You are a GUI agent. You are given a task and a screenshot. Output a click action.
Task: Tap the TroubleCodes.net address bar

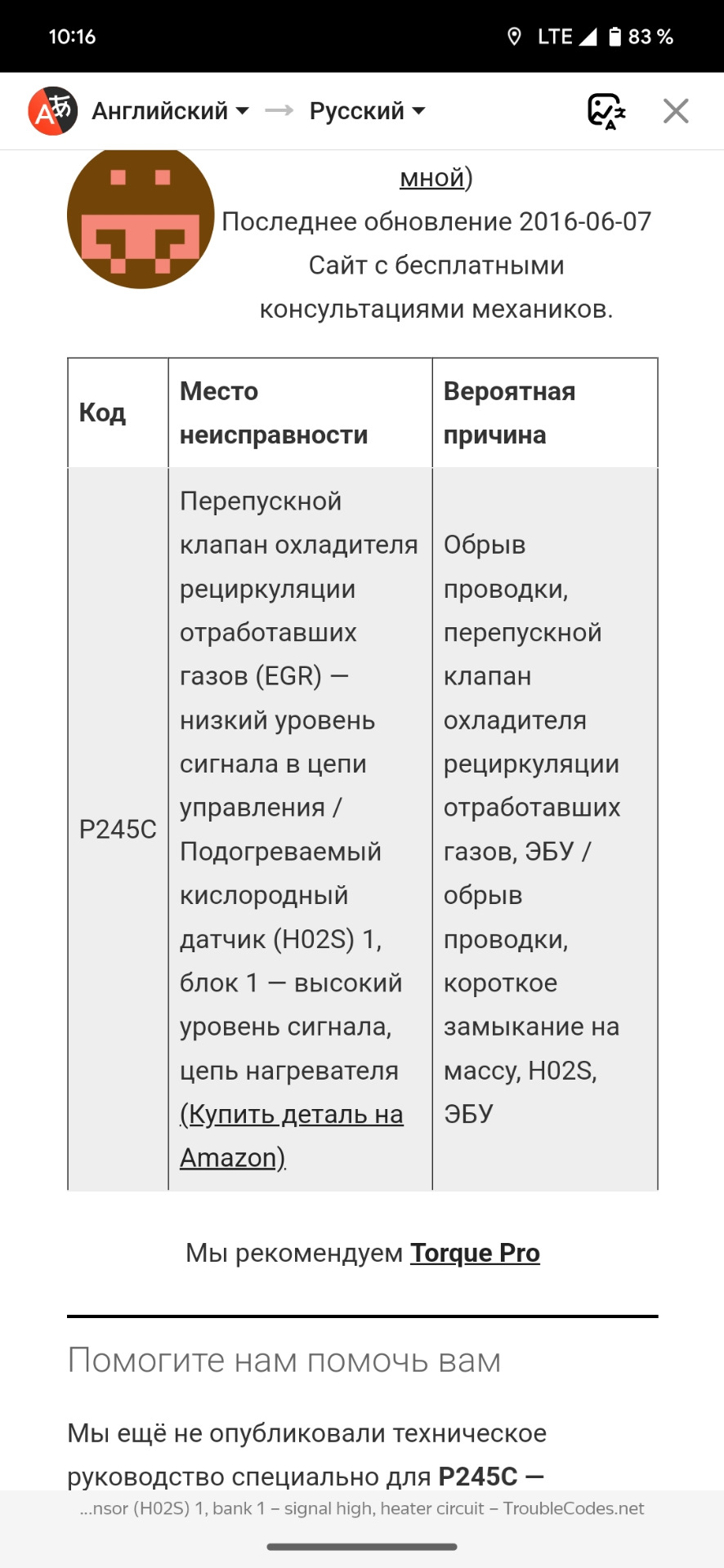pyautogui.click(x=362, y=1508)
